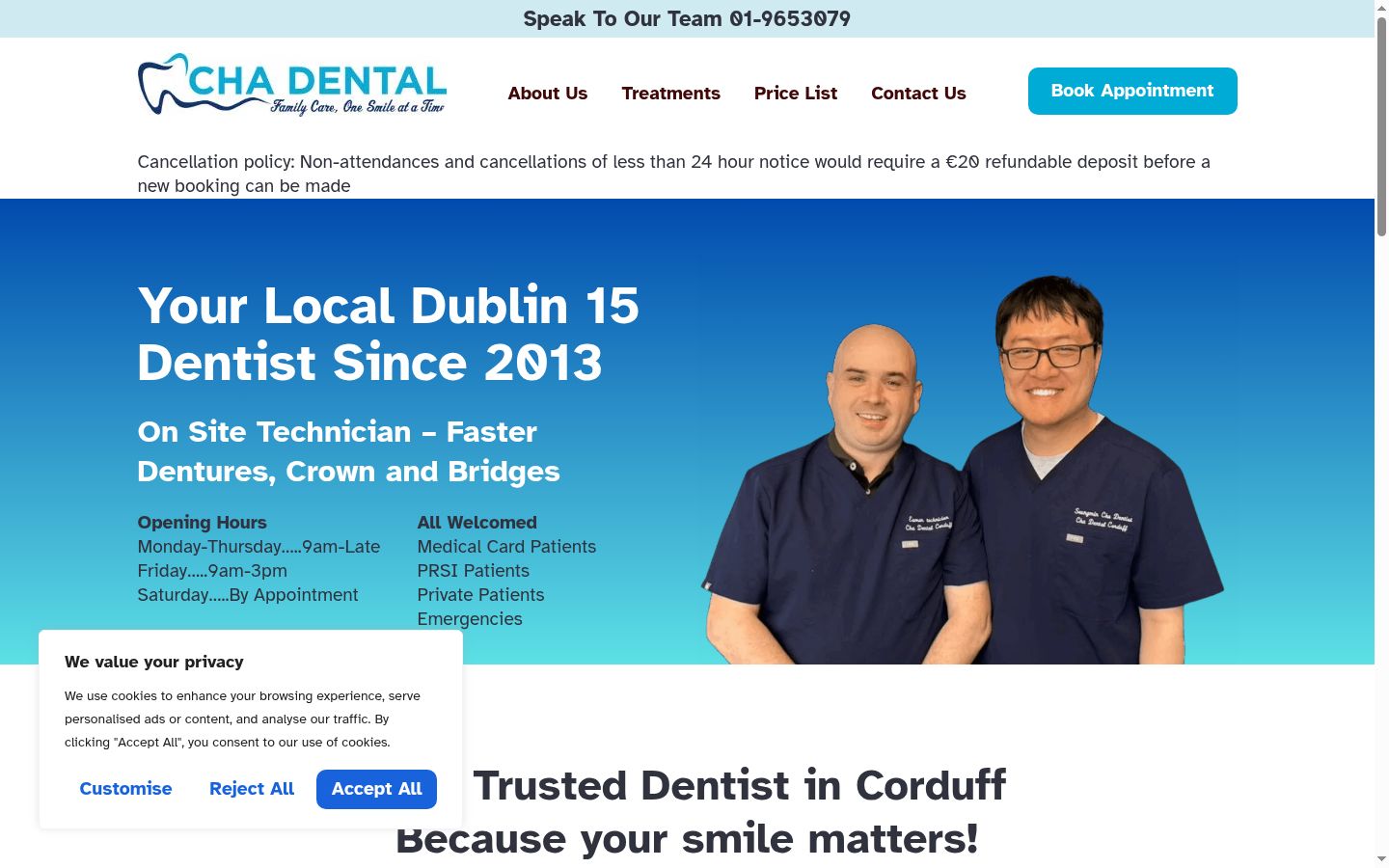Open the Treatments menu item
The height and width of the screenshot is (868, 1389).
671,94
